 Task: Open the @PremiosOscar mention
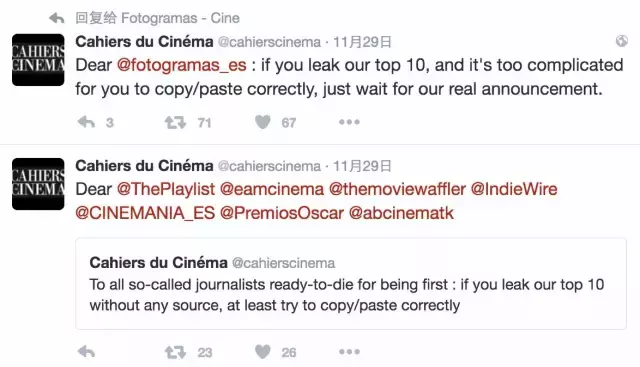point(282,213)
